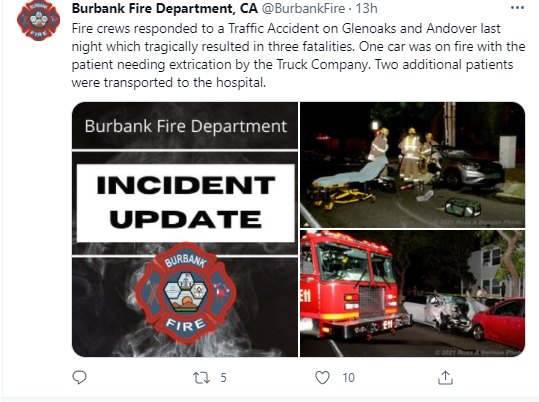Open the red fire engine crash photo
Viewport: 539px width, 402px height.
(412, 293)
